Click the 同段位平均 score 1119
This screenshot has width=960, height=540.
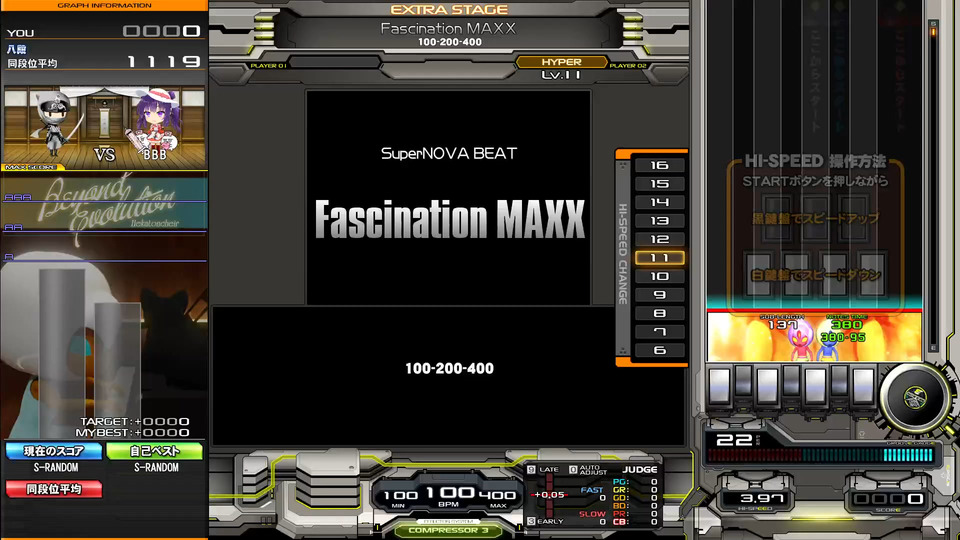click(163, 61)
